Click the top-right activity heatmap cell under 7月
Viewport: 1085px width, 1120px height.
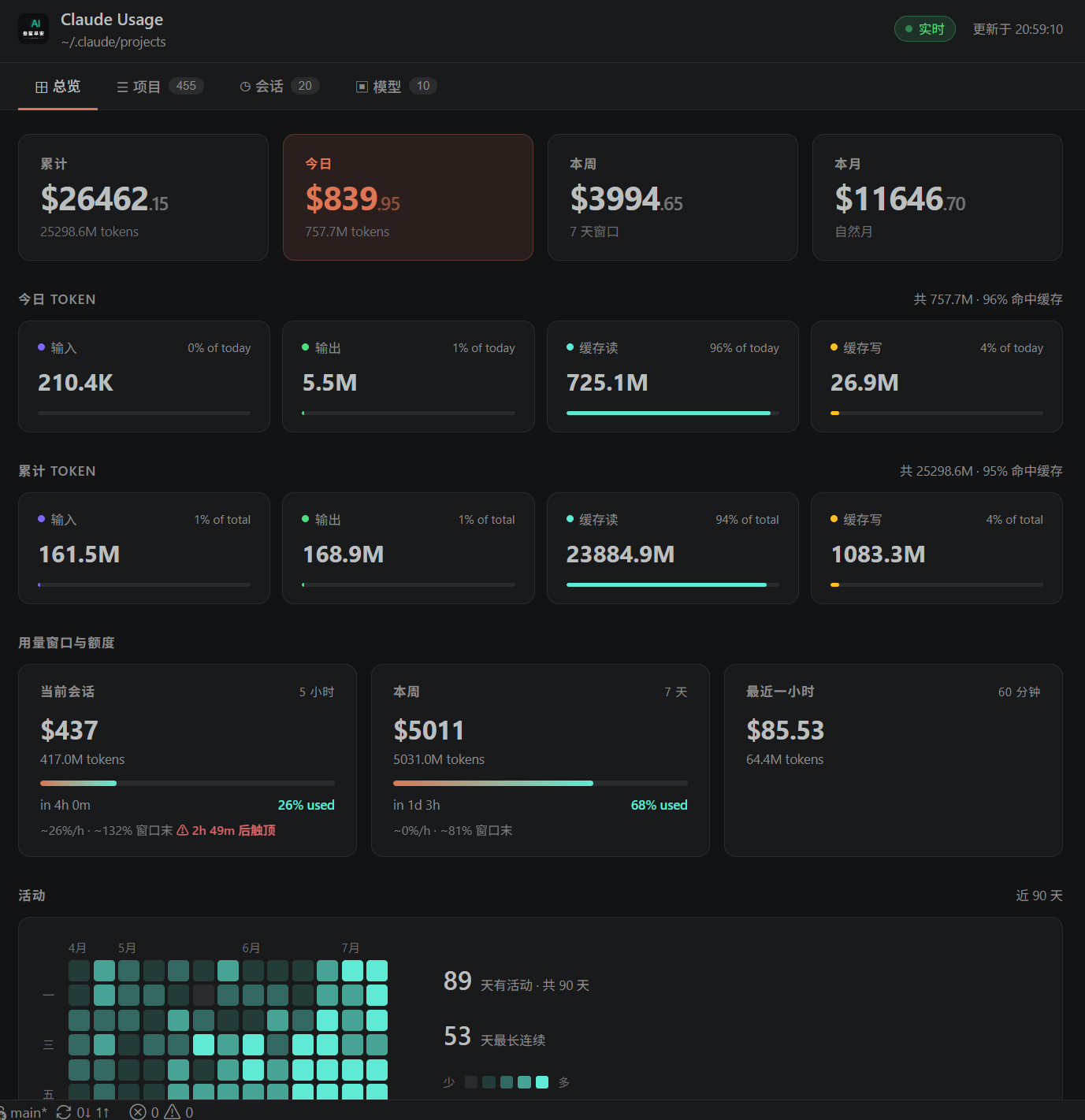pos(377,970)
